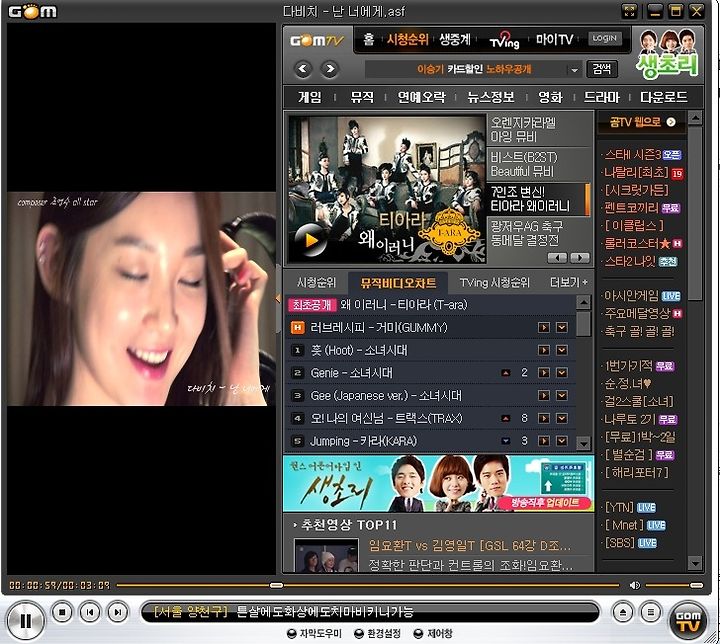Screen dimensions: 720x644
Task: Click the GOM TV round logo button
Action: (x=688, y=621)
